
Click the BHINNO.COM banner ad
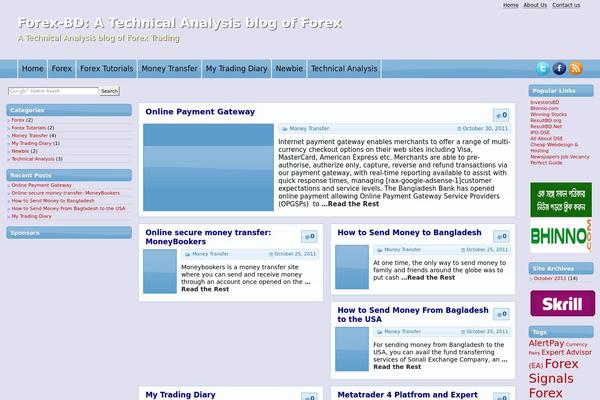pyautogui.click(x=561, y=217)
